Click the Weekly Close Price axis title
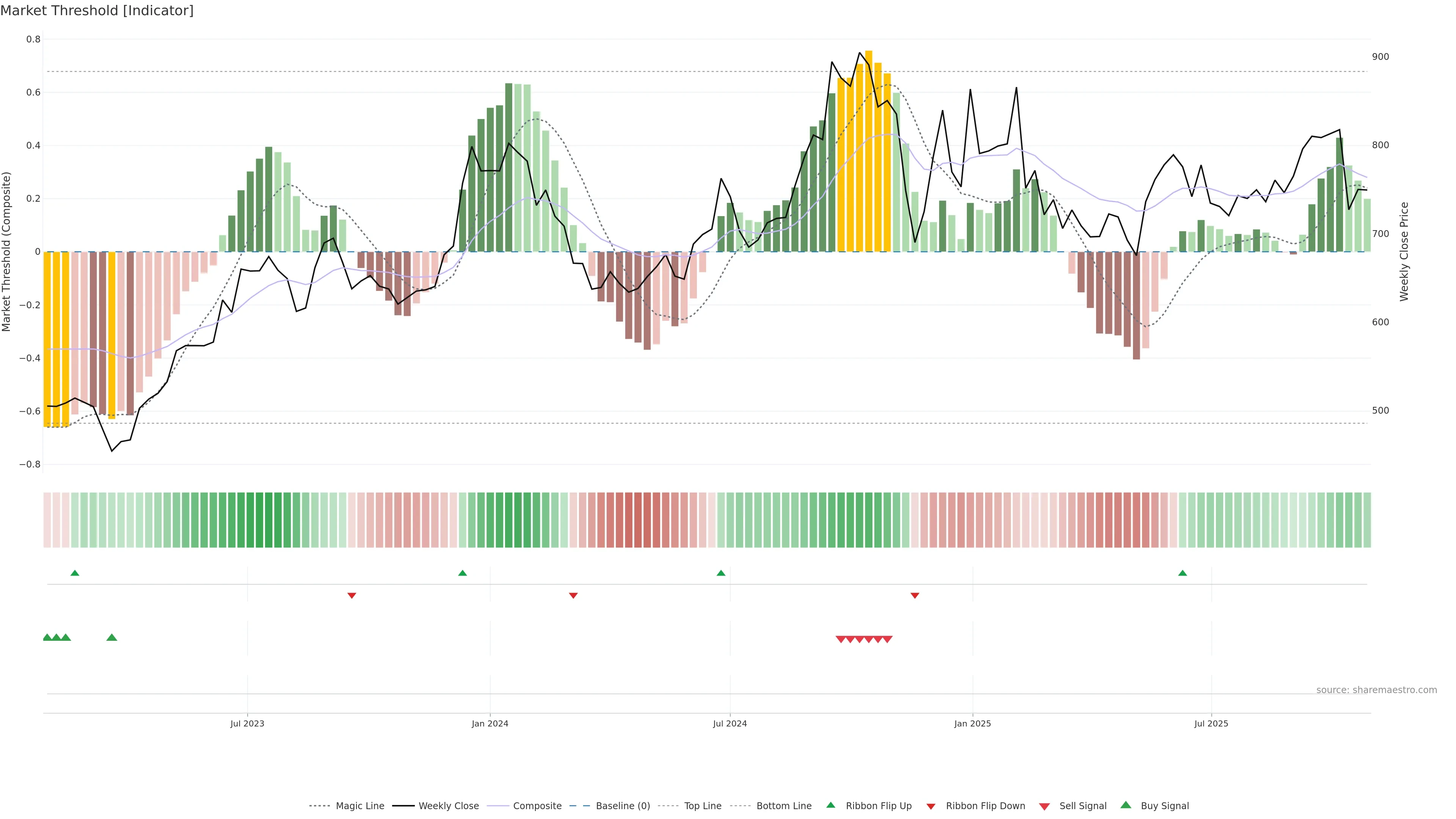 click(x=1404, y=251)
